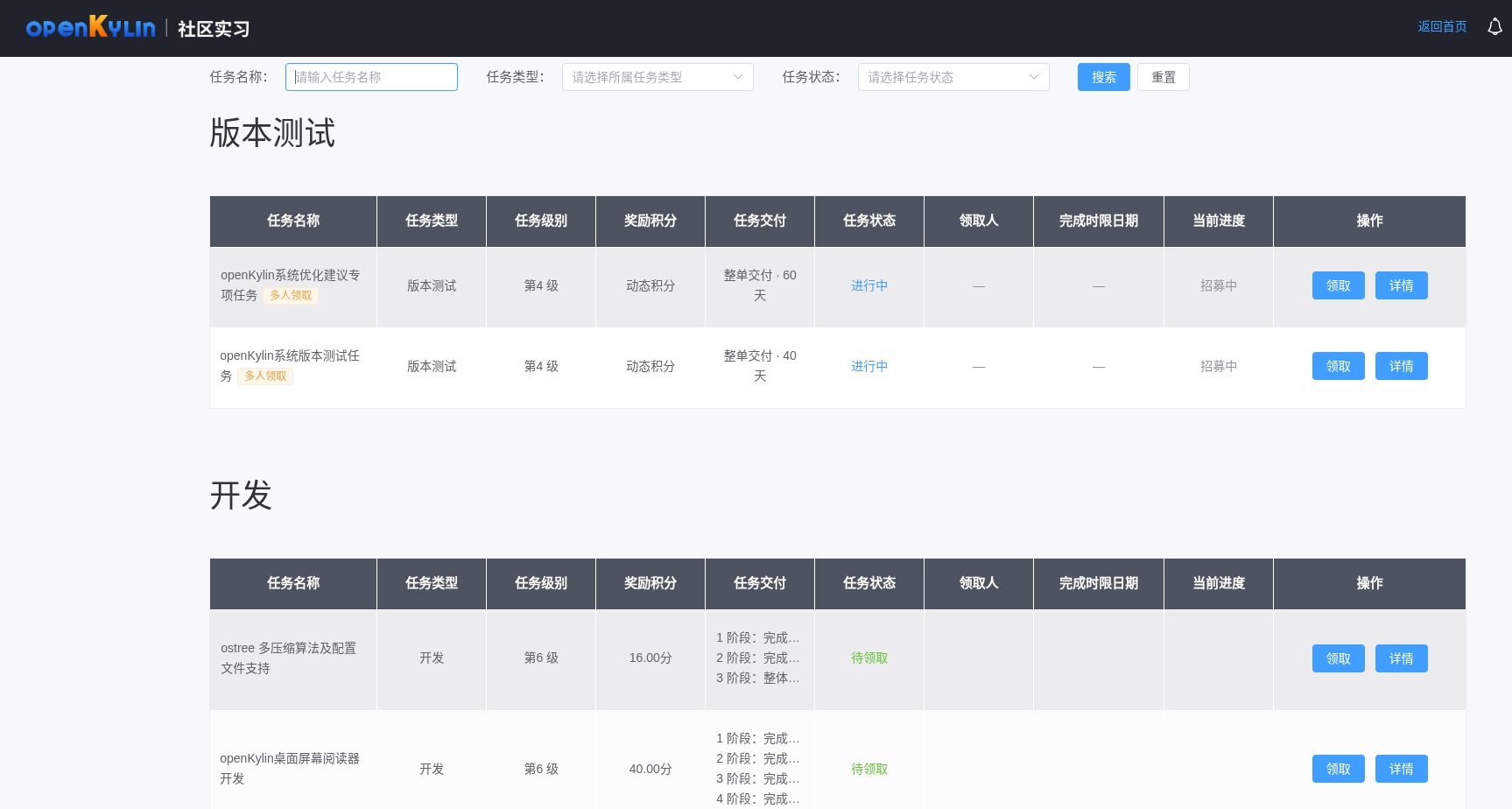Click 4 阶段：完成… in 屏幕阅读器 row
The width and height of the screenshot is (1512, 809).
(758, 798)
